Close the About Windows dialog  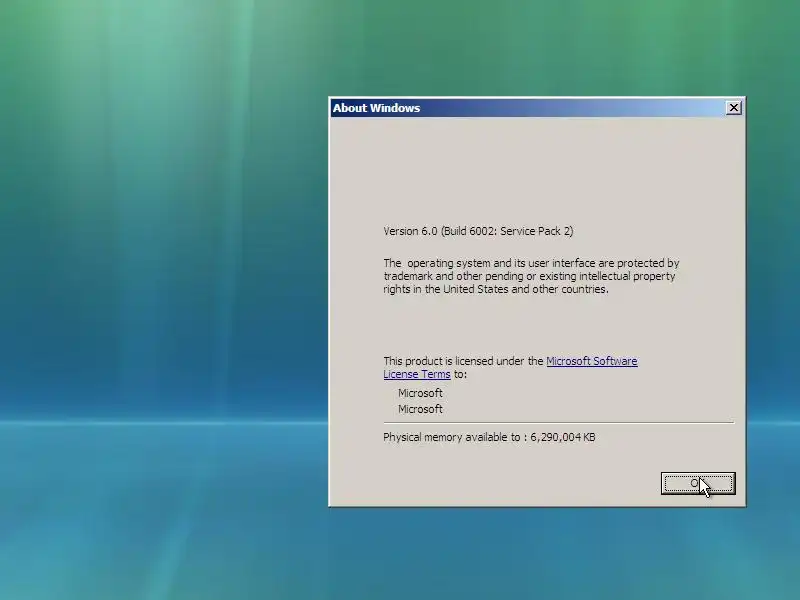pos(733,108)
